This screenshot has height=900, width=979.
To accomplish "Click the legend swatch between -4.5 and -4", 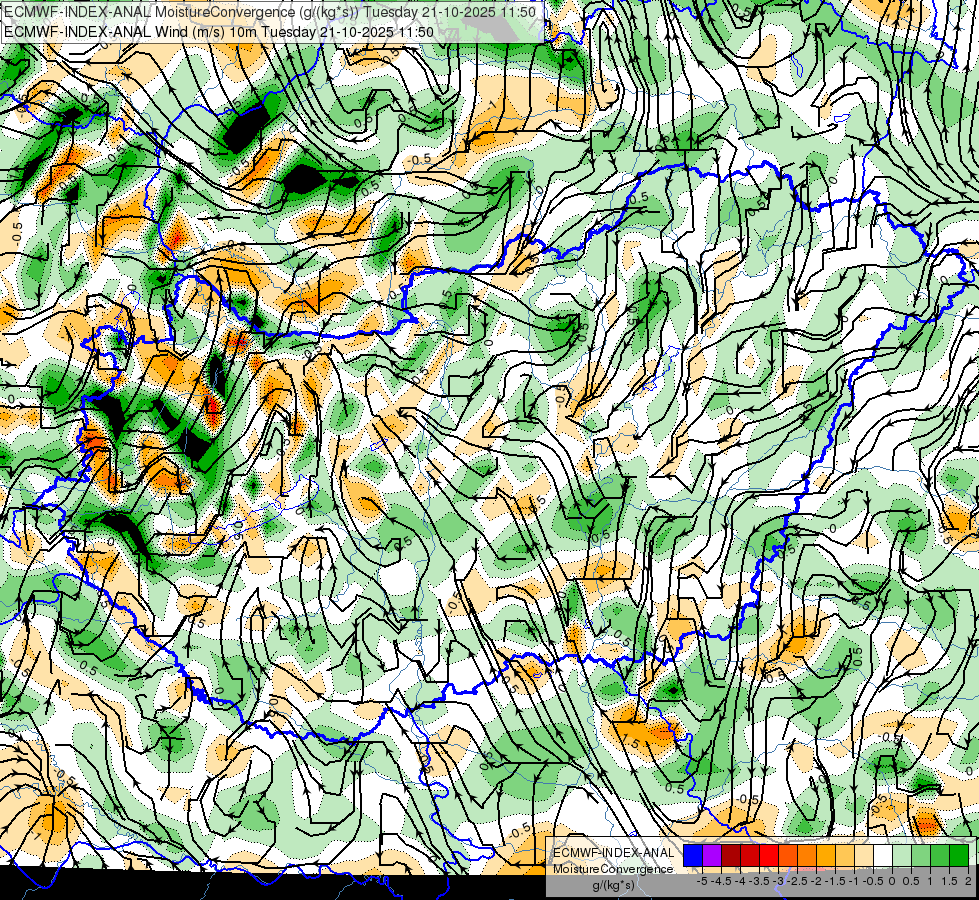I will pyautogui.click(x=731, y=855).
